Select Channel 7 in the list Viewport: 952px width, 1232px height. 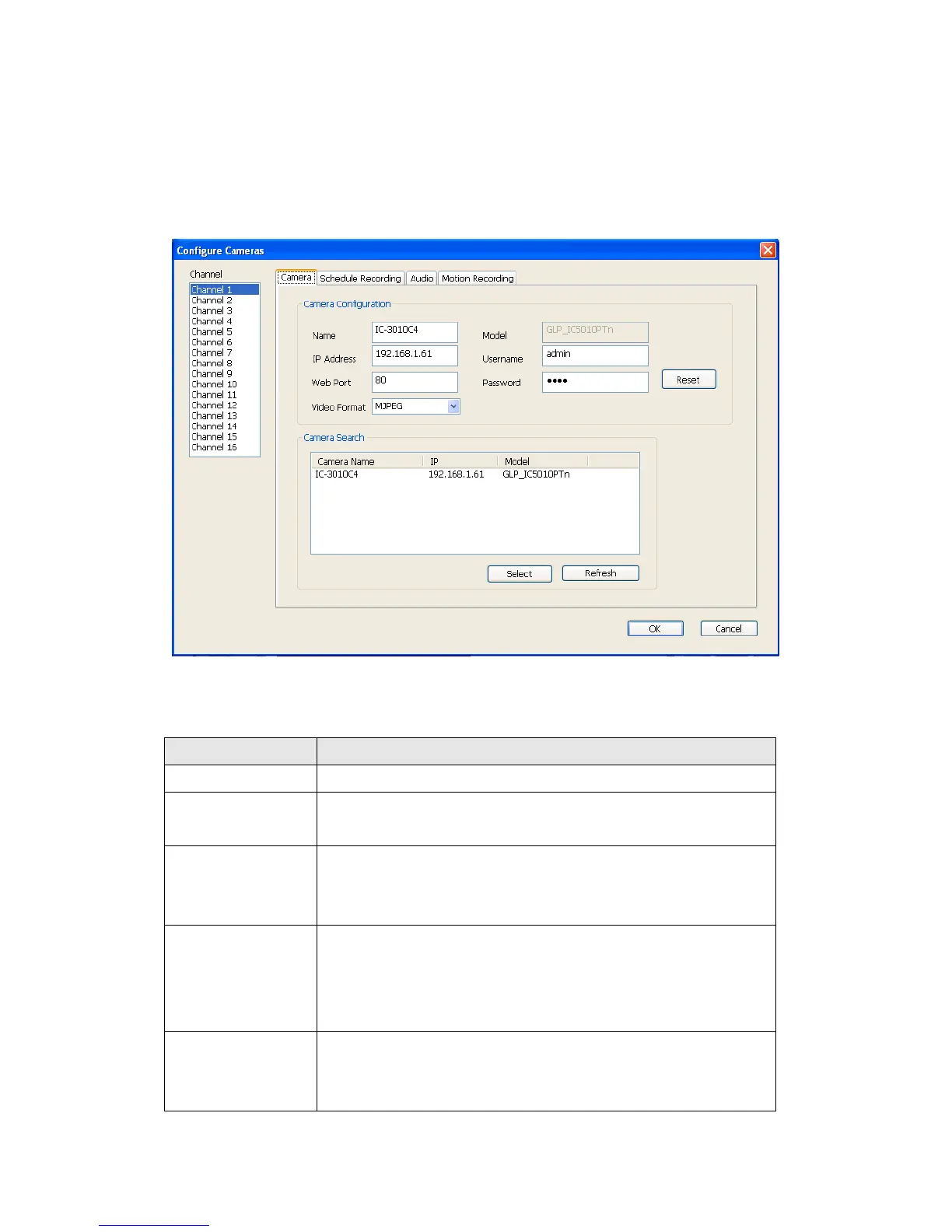point(225,352)
